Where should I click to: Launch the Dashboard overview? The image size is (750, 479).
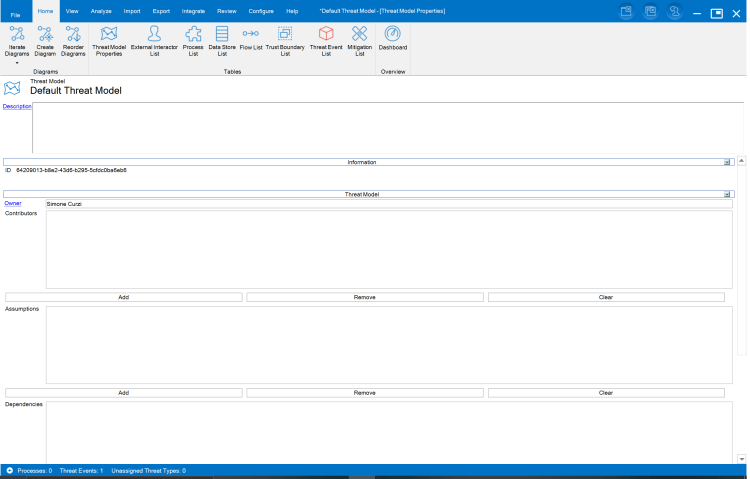pyautogui.click(x=392, y=38)
